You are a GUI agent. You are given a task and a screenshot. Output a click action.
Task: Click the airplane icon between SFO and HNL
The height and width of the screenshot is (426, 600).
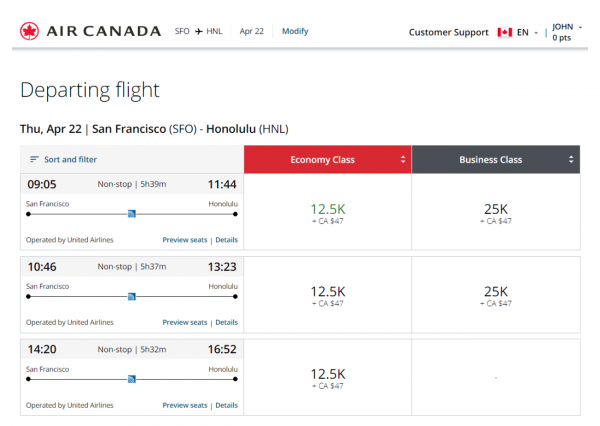(x=198, y=32)
